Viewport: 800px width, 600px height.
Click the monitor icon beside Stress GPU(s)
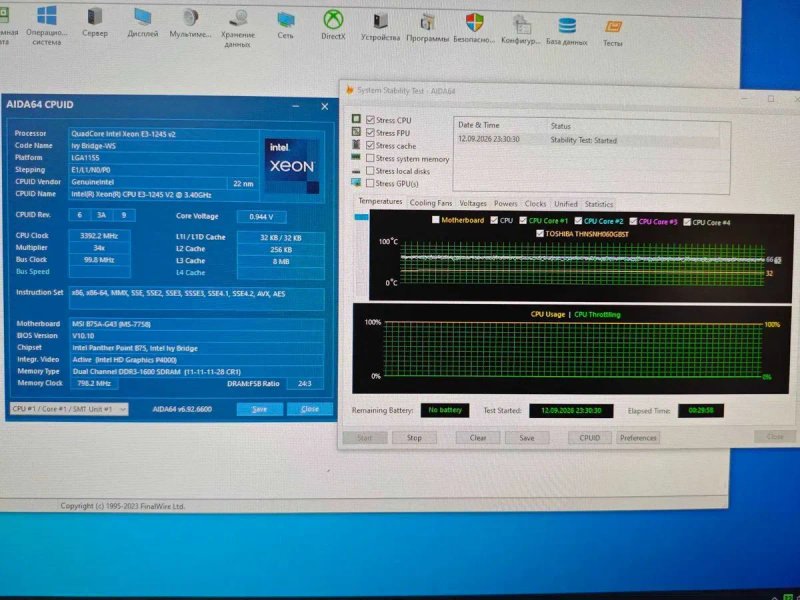tap(356, 183)
